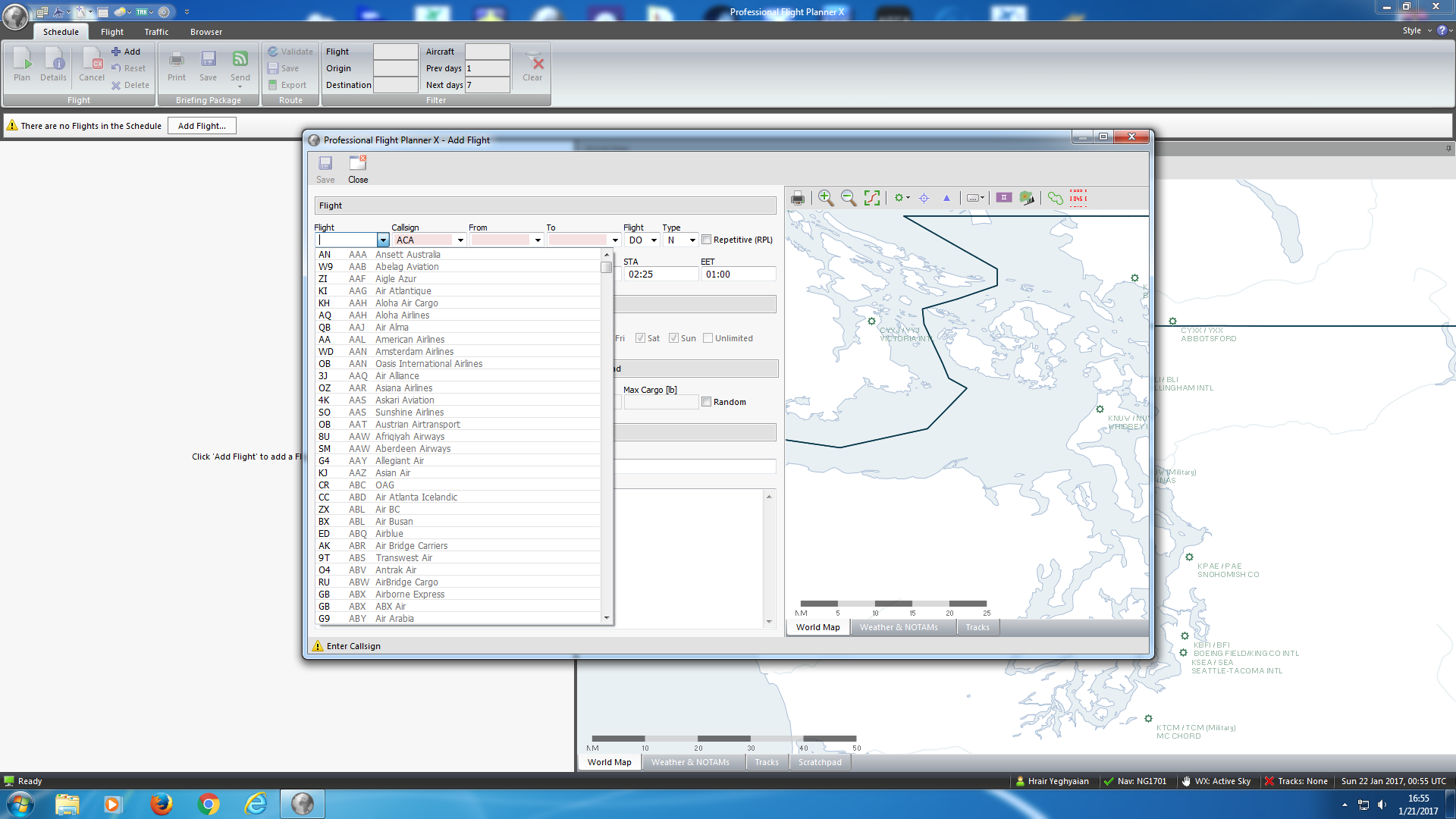The width and height of the screenshot is (1456, 819).
Task: Toggle the Sat checkbox
Action: 640,338
